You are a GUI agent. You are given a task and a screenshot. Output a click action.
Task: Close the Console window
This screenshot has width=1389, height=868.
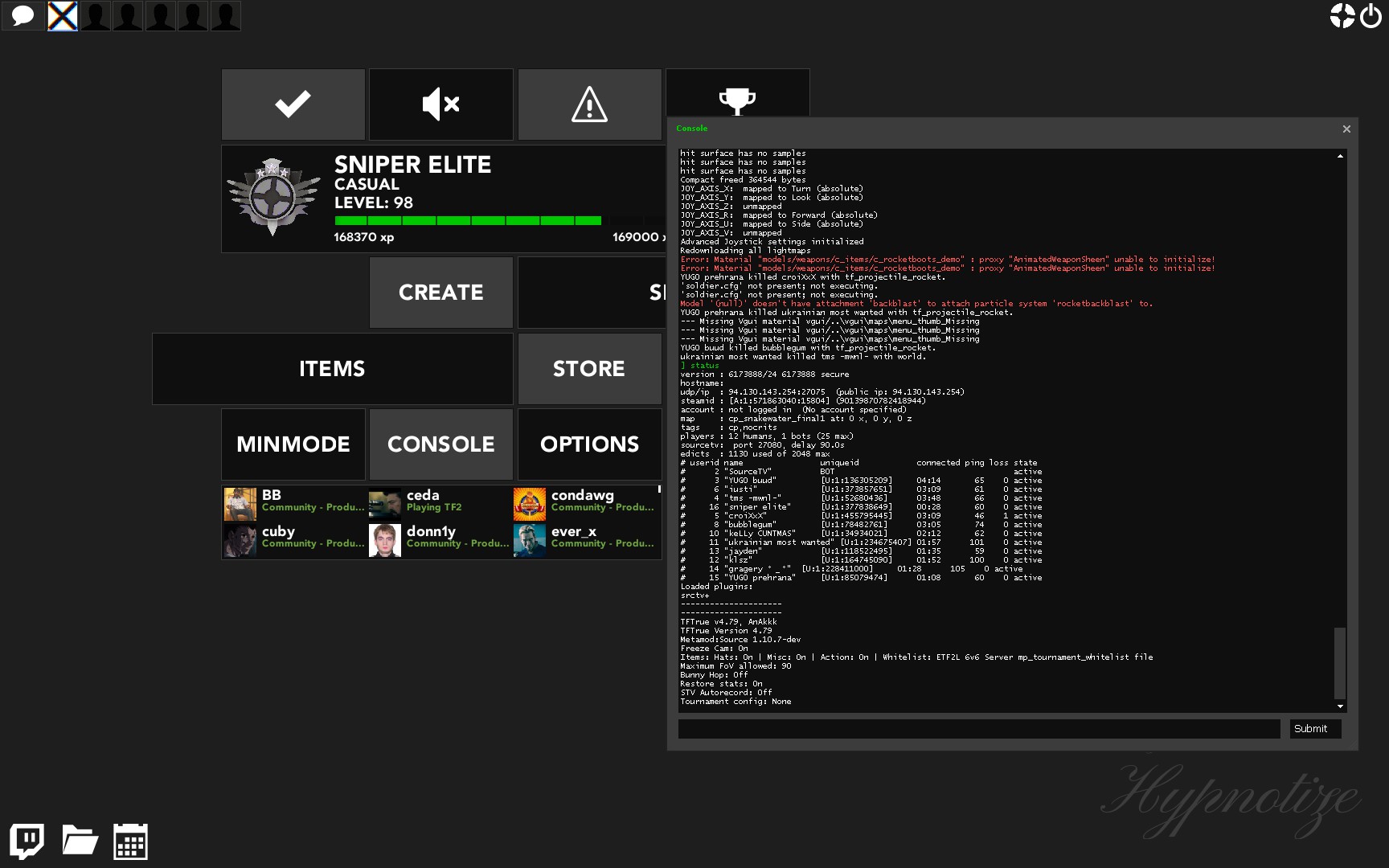tap(1346, 129)
